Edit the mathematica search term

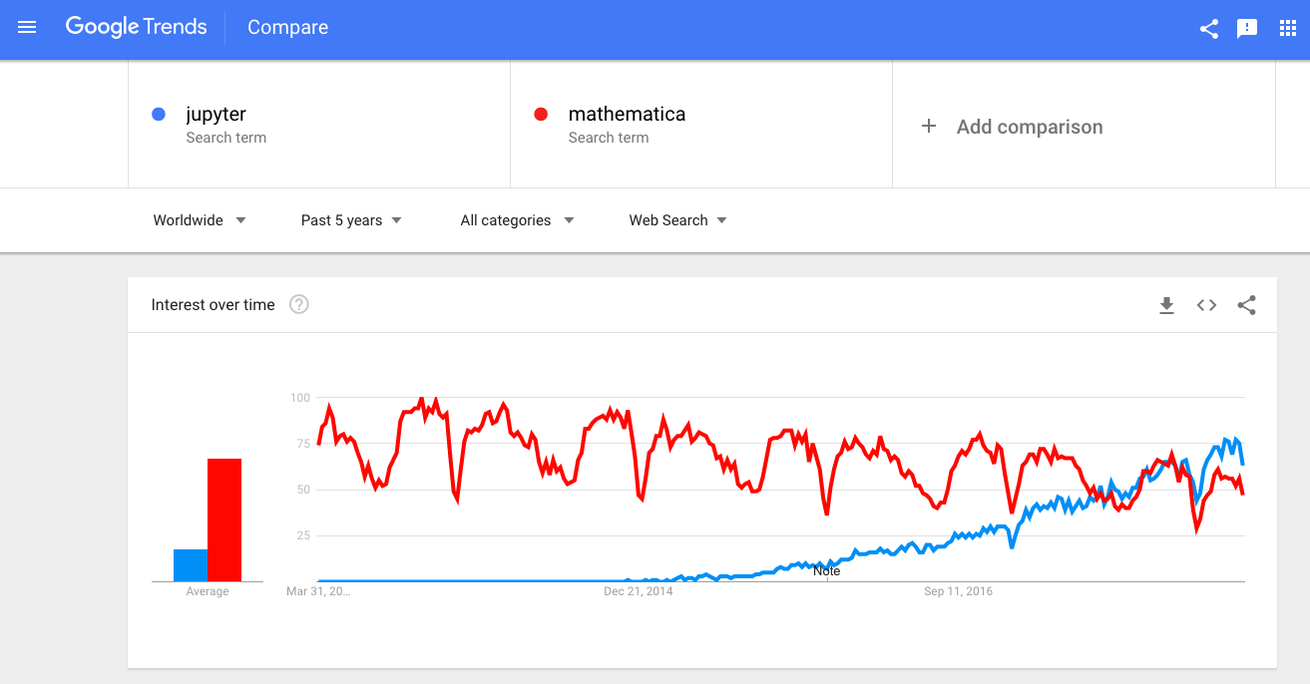coord(626,114)
